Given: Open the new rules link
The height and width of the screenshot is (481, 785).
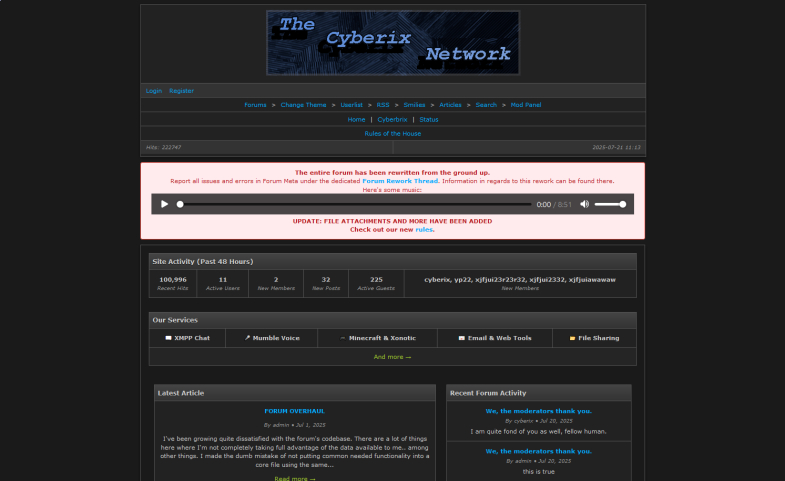Looking at the screenshot, I should click(x=424, y=230).
